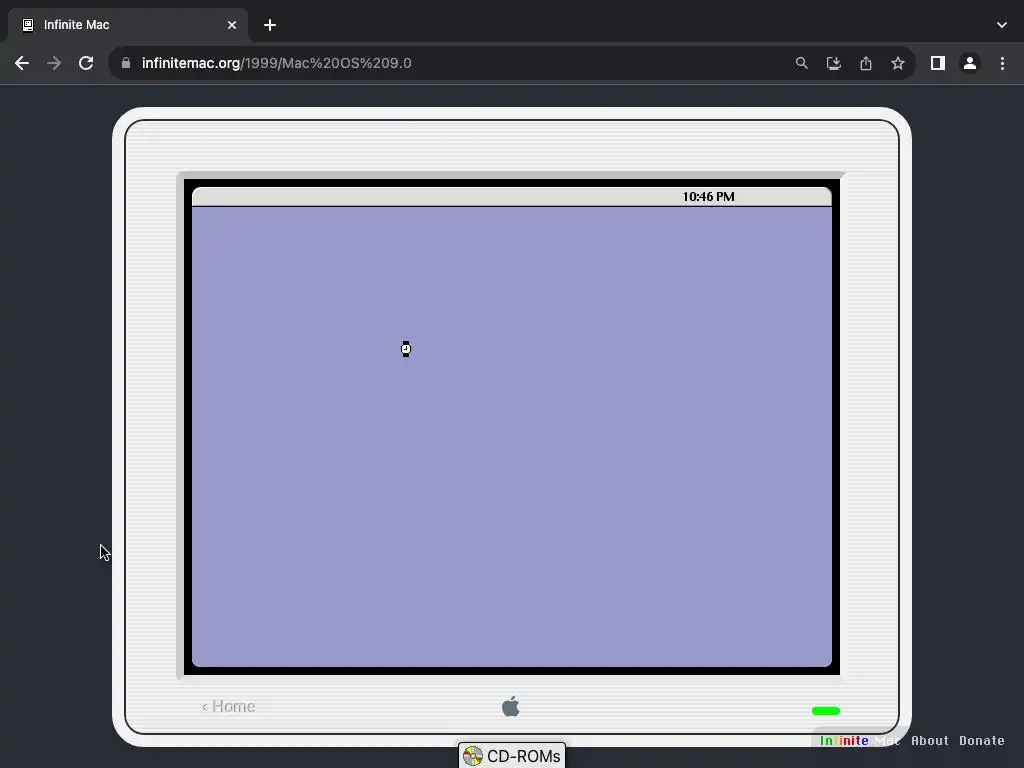This screenshot has height=768, width=1024.
Task: Toggle browser side panel
Action: (938, 63)
